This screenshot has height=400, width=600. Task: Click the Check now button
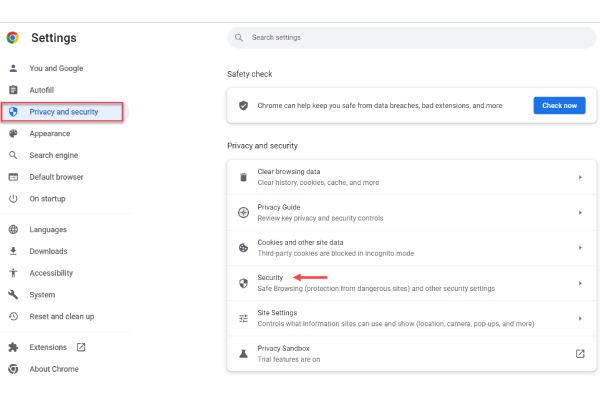point(559,105)
